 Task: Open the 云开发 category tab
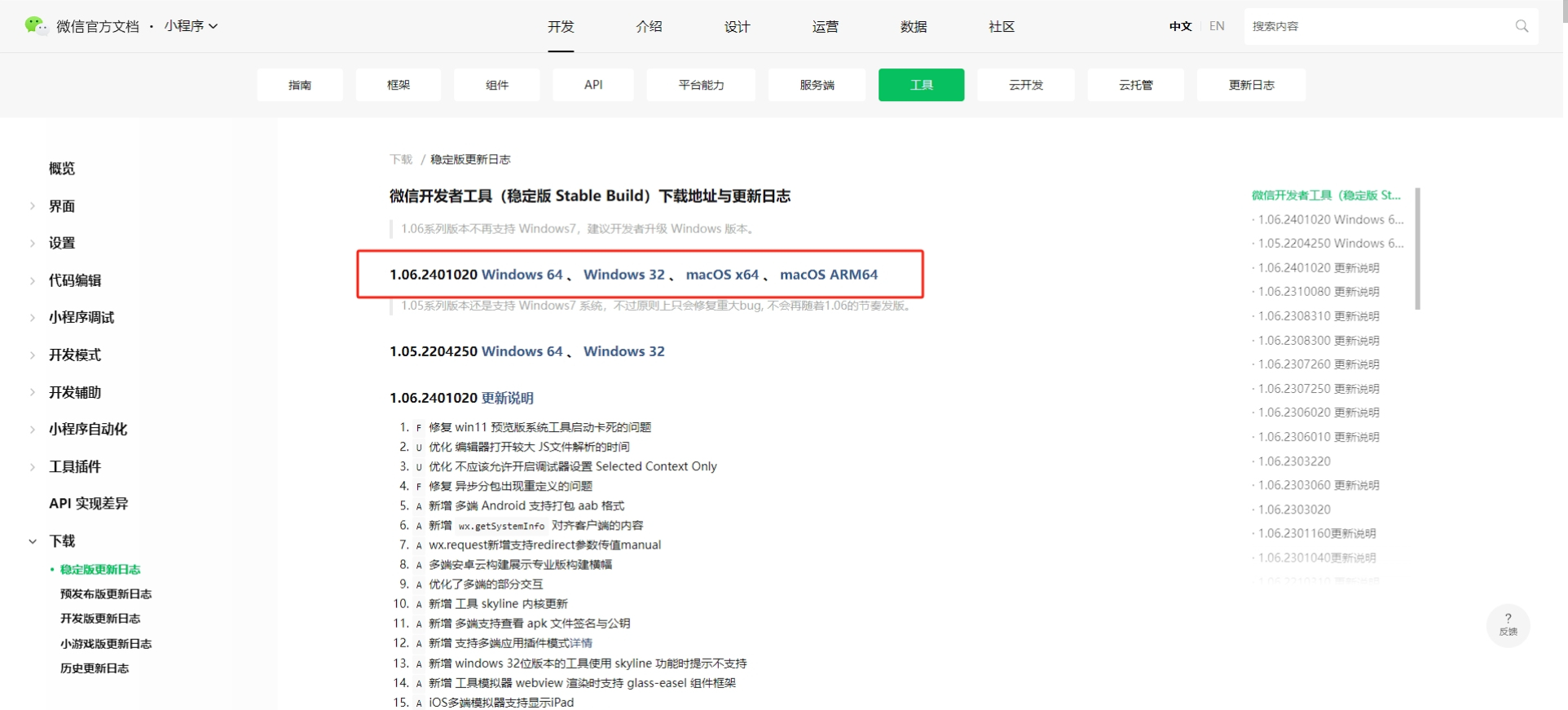[1025, 85]
